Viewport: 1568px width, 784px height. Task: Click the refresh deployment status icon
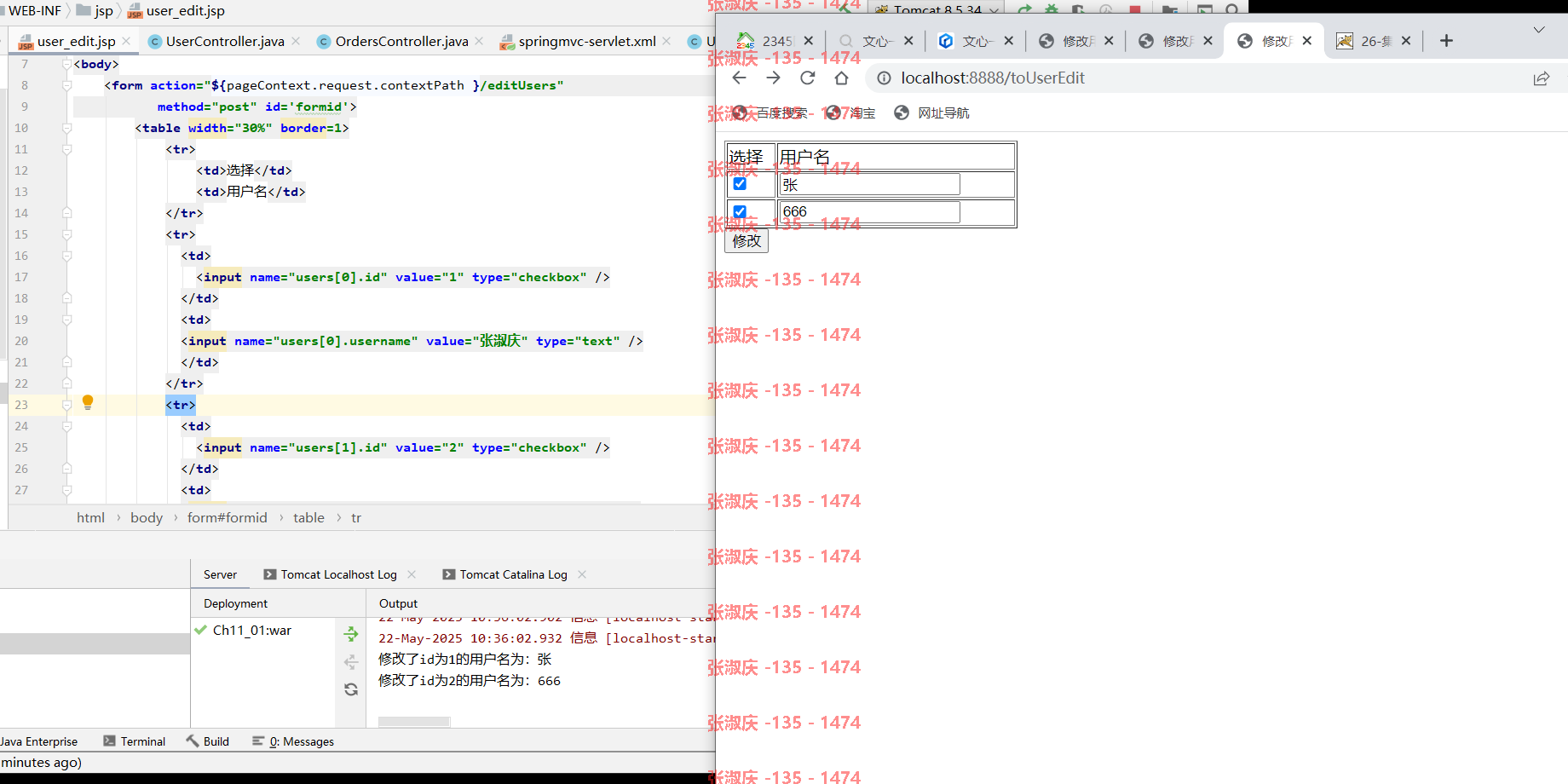pyautogui.click(x=351, y=689)
